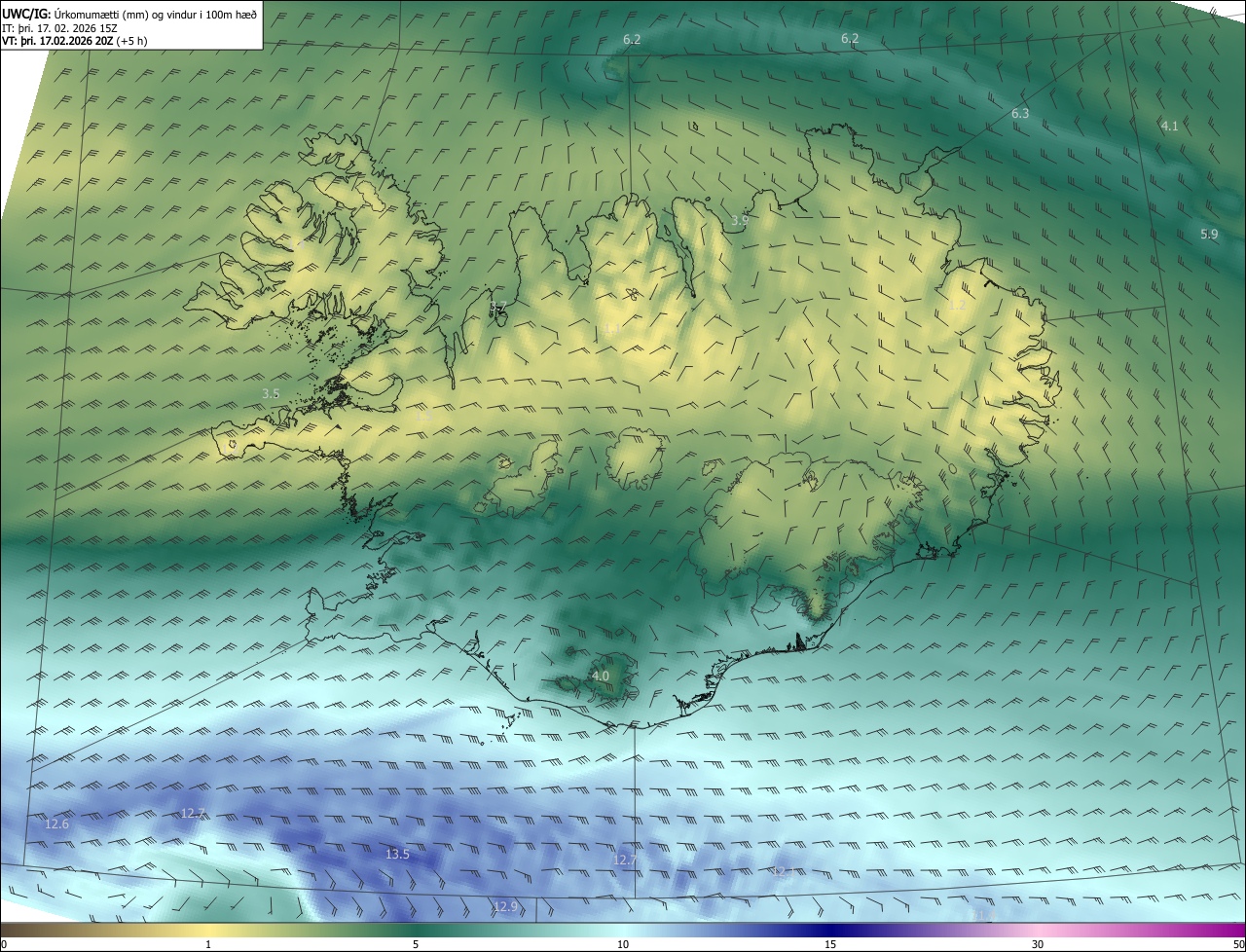Click the "IT: þri. 17. 02. 2026 15Z" line

[x=61, y=27]
